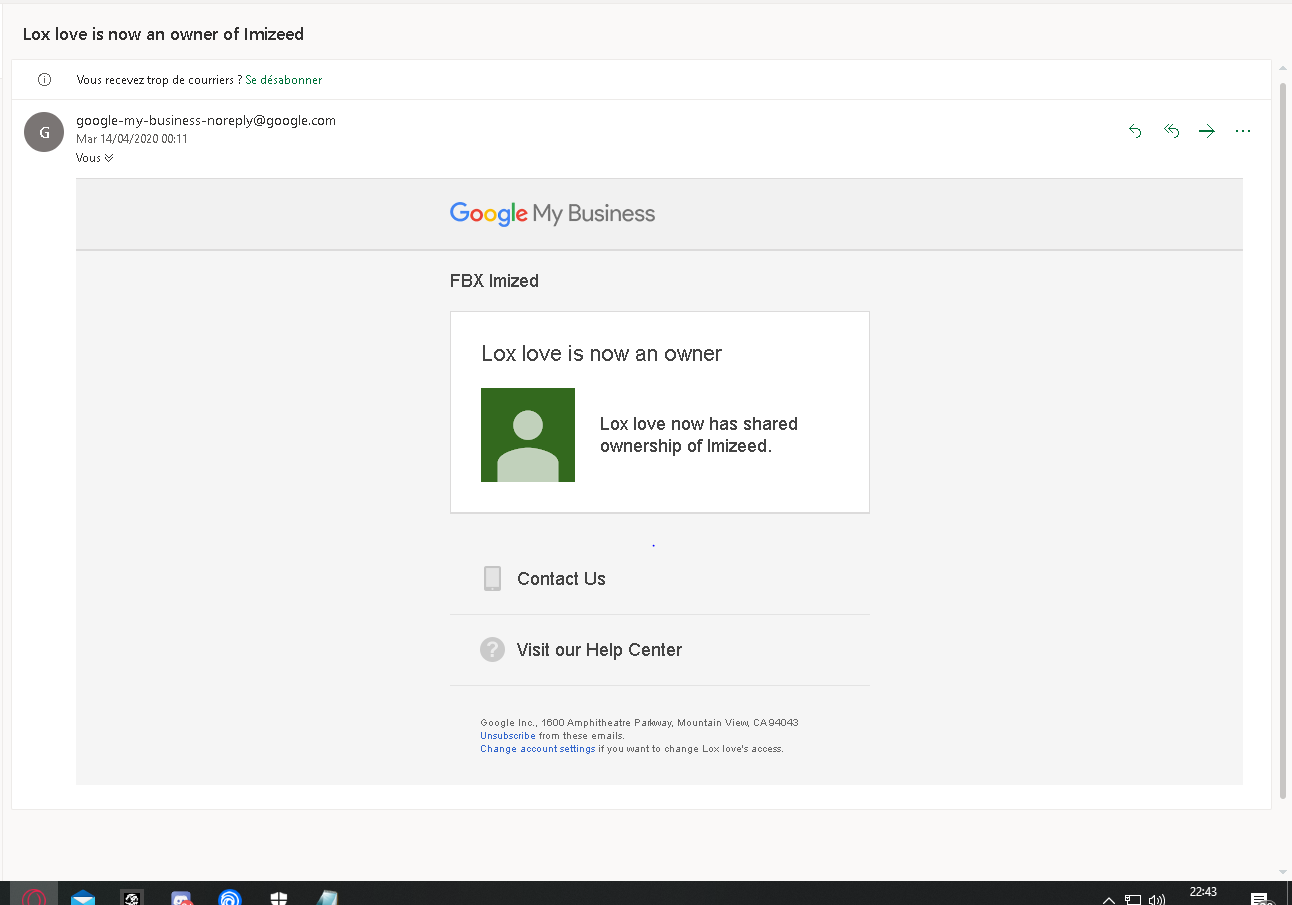Screen dimensions: 1292x905
Task: Open the speaker volume control
Action: [x=1157, y=897]
